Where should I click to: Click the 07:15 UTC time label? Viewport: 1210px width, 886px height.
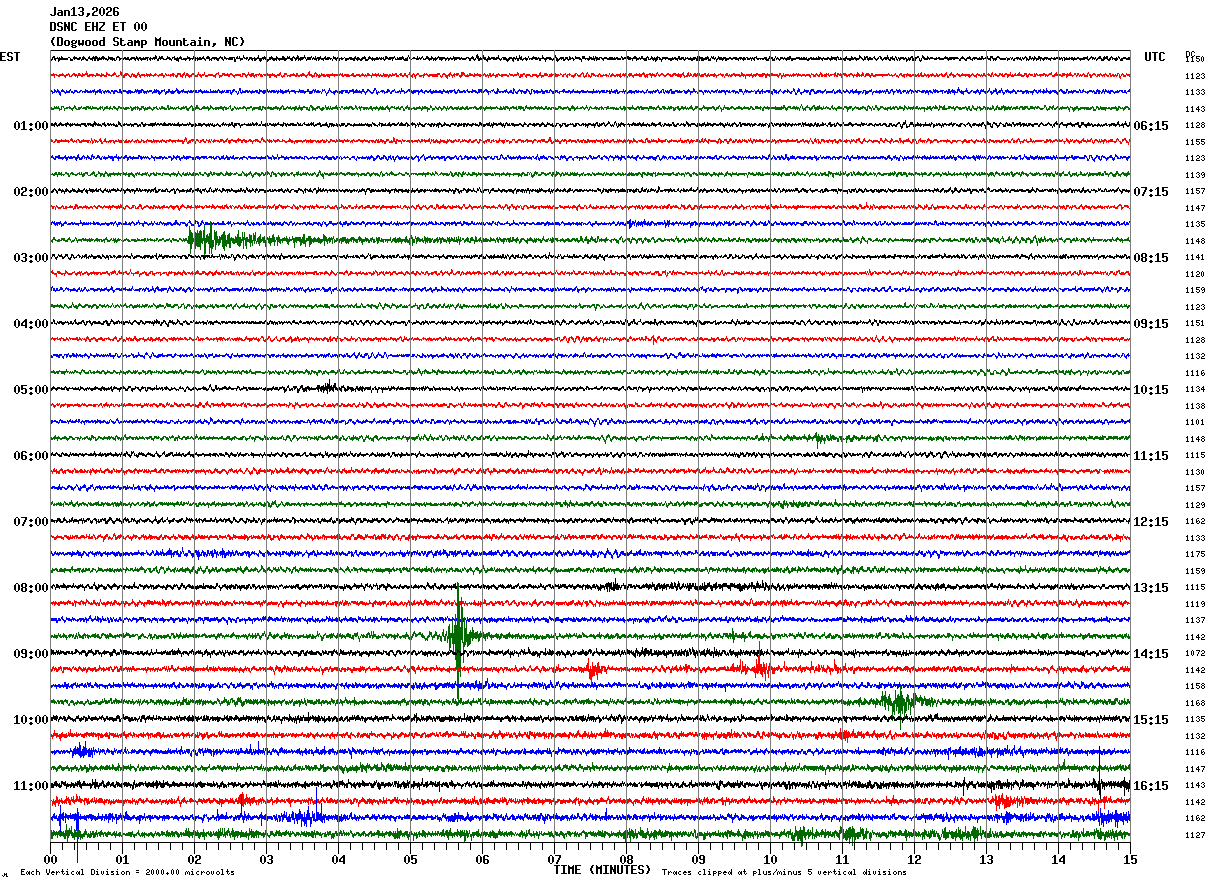pyautogui.click(x=1151, y=192)
